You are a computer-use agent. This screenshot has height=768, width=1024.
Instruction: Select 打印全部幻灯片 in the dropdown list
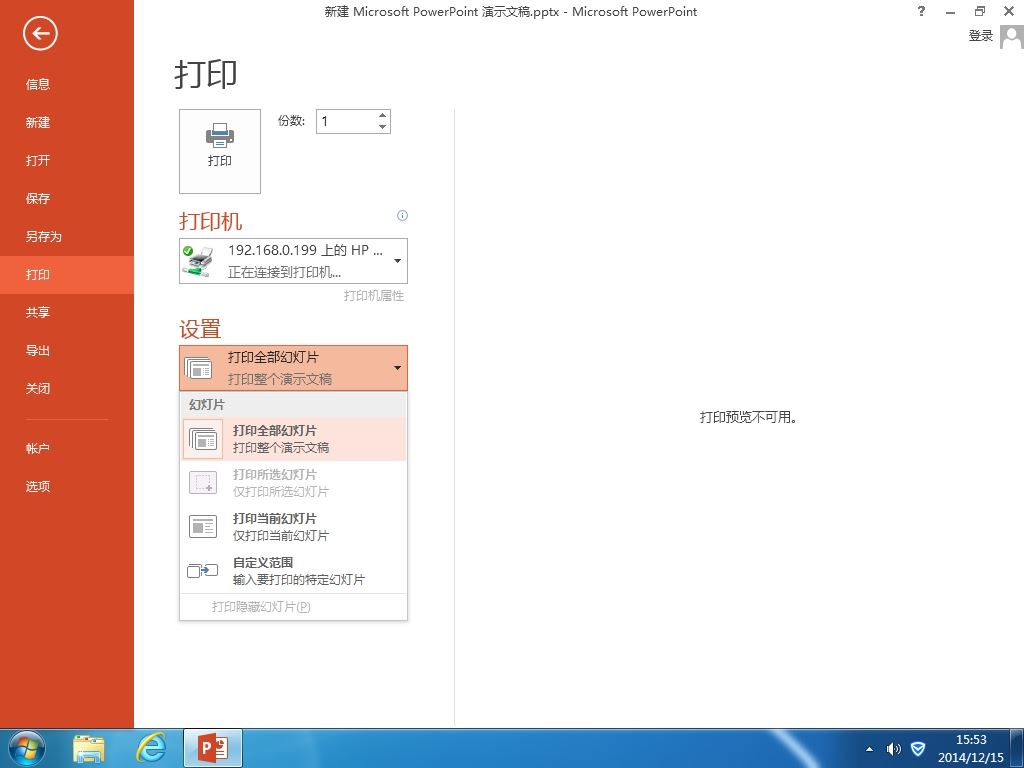[x=293, y=439]
